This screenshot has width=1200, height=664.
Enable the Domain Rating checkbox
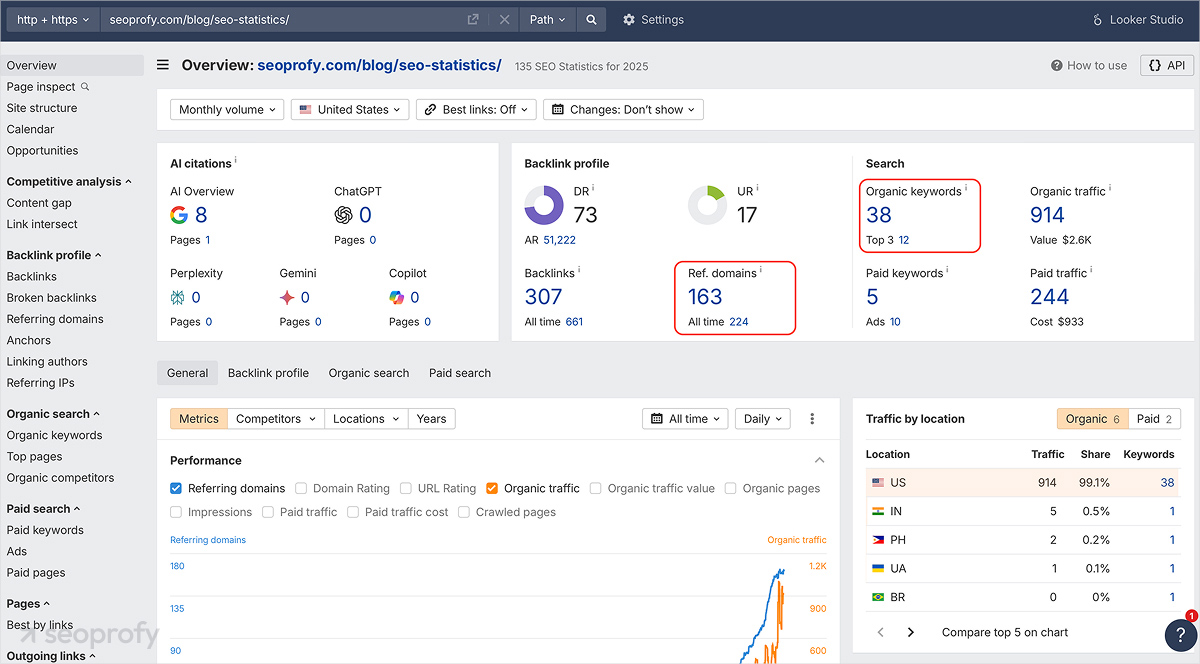300,488
